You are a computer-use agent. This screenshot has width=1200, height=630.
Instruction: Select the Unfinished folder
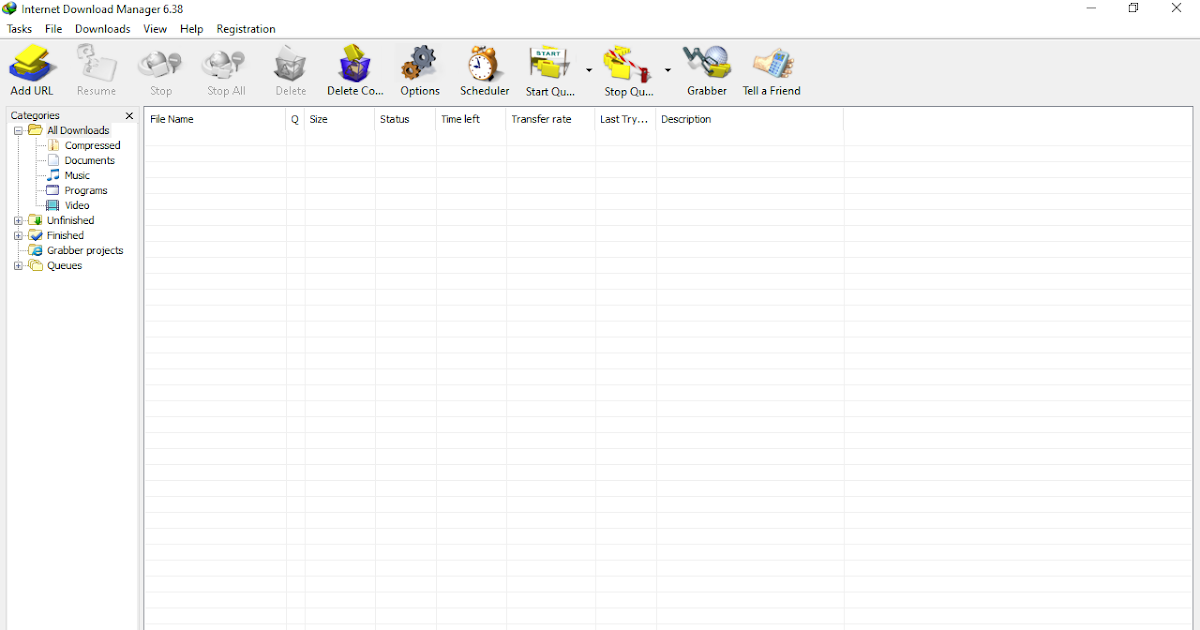point(70,220)
